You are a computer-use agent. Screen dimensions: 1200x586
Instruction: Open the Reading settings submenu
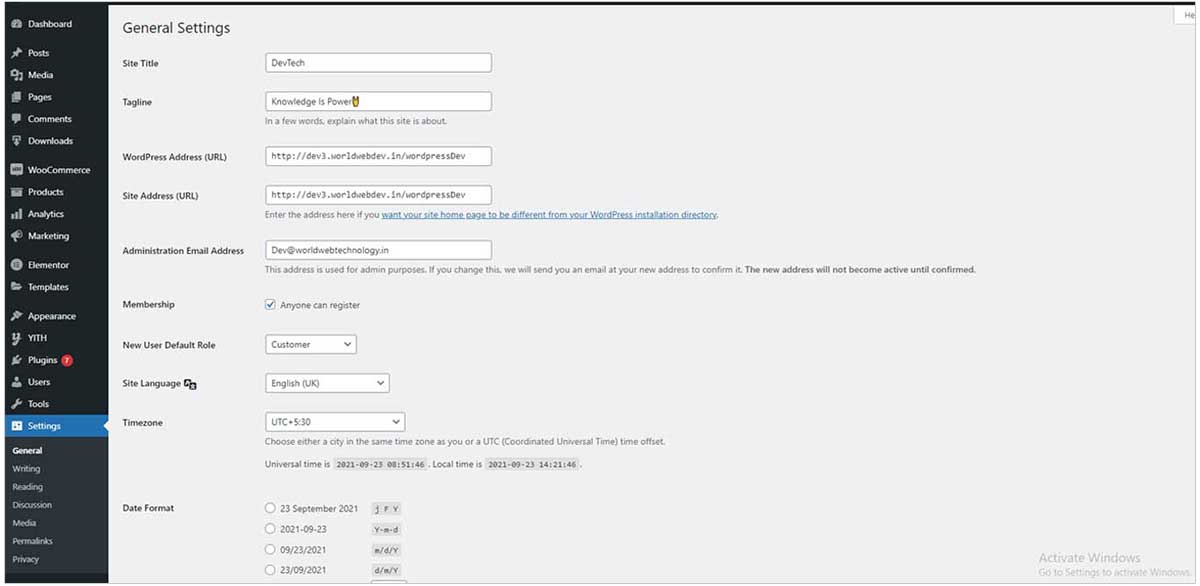tap(27, 487)
